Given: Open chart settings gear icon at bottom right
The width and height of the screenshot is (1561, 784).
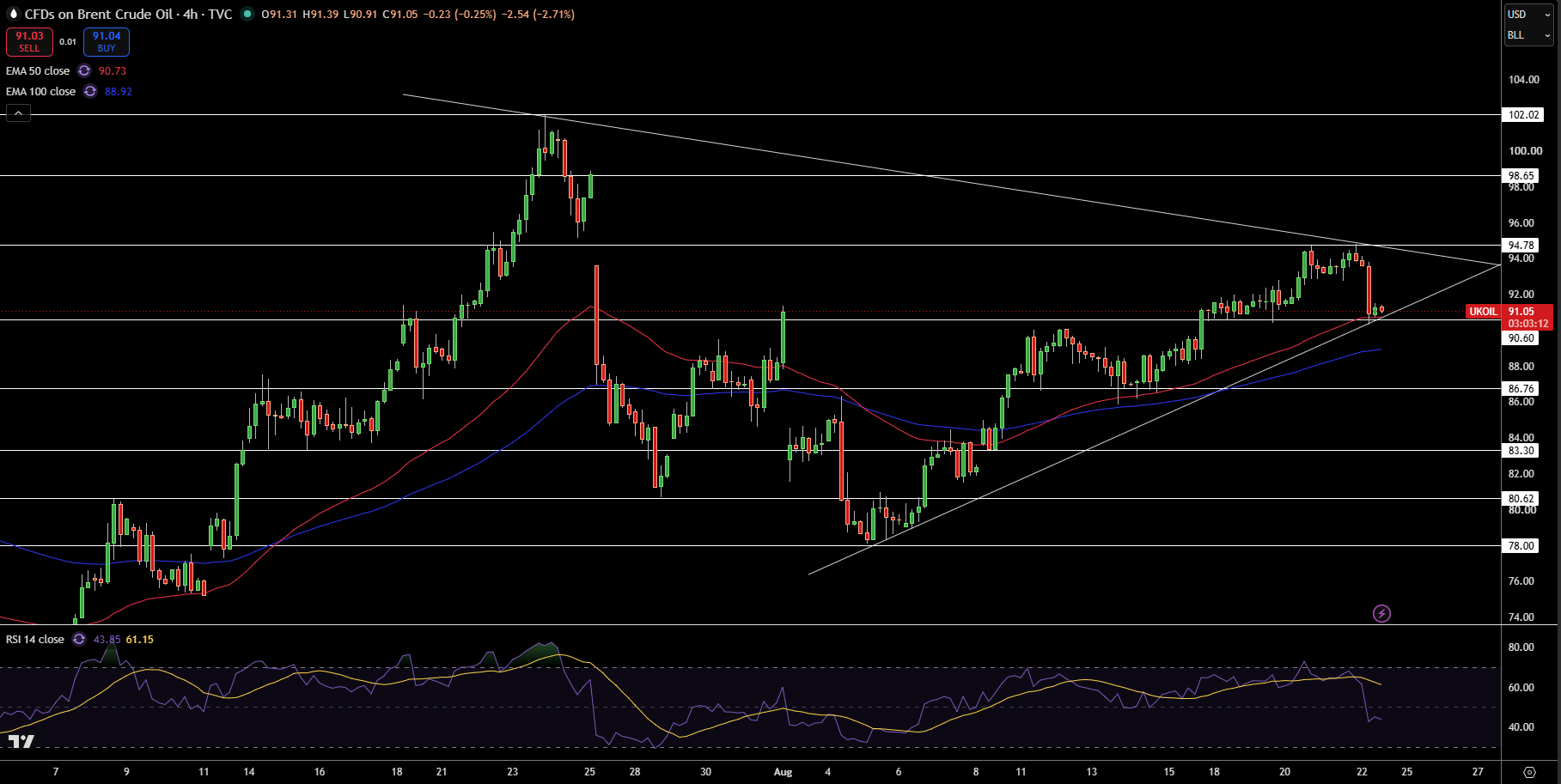Looking at the screenshot, I should tap(1529, 772).
